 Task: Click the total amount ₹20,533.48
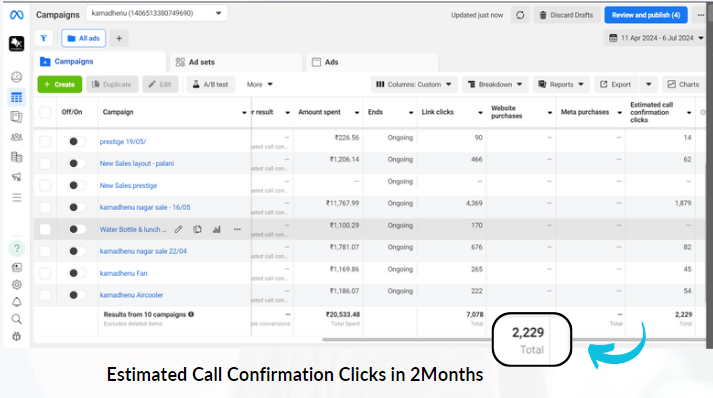[x=342, y=314]
